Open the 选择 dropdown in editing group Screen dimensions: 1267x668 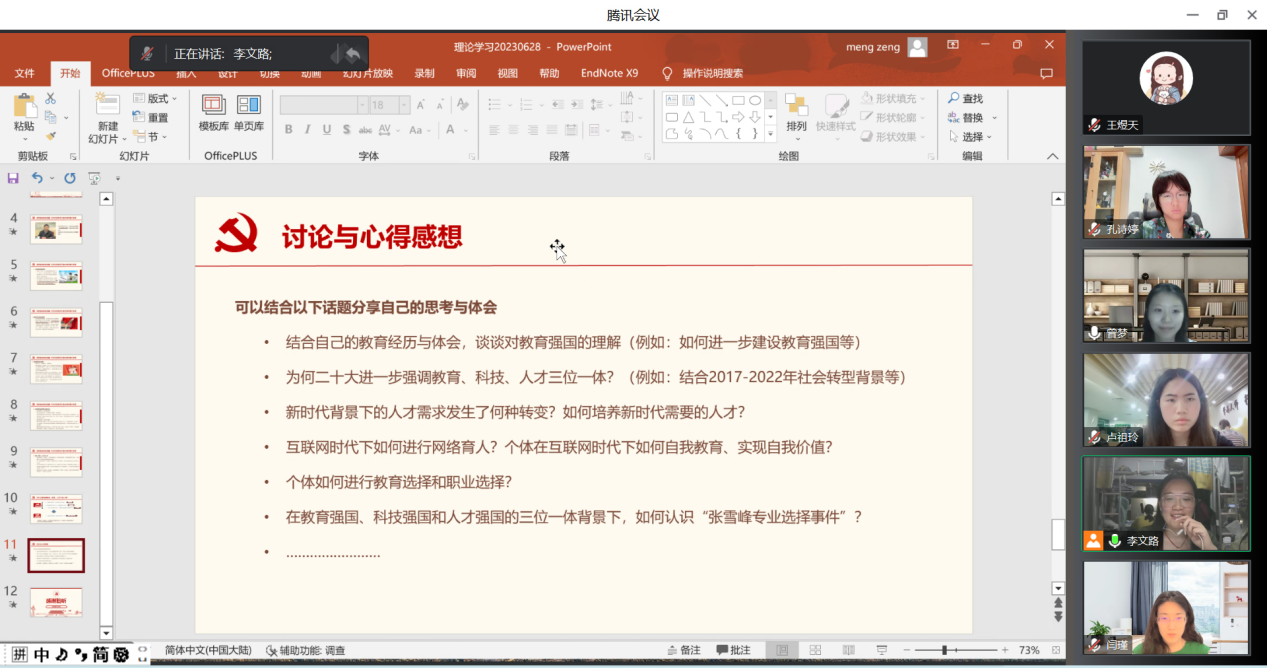tap(972, 137)
